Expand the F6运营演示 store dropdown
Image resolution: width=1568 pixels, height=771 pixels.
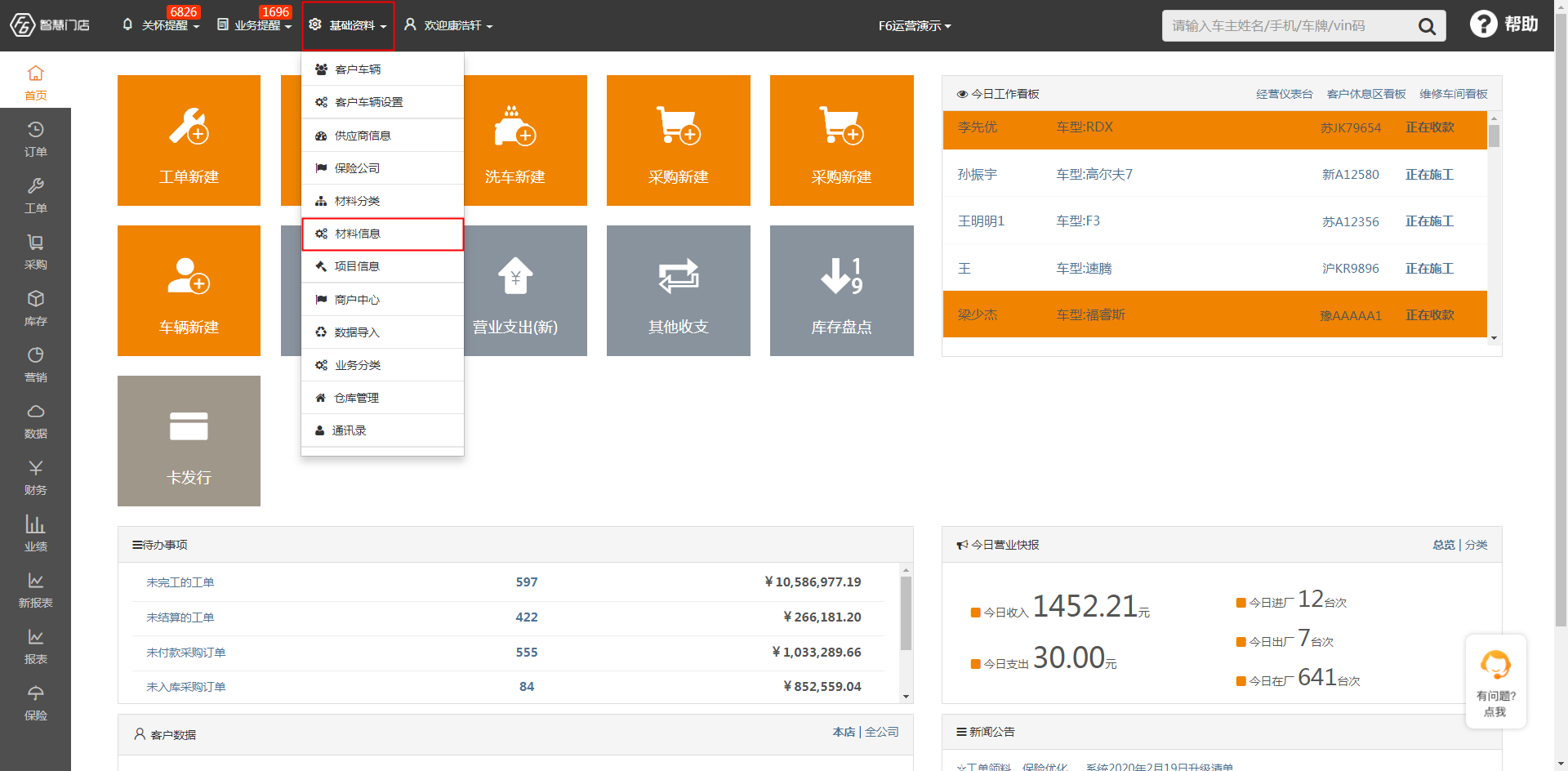pos(915,26)
